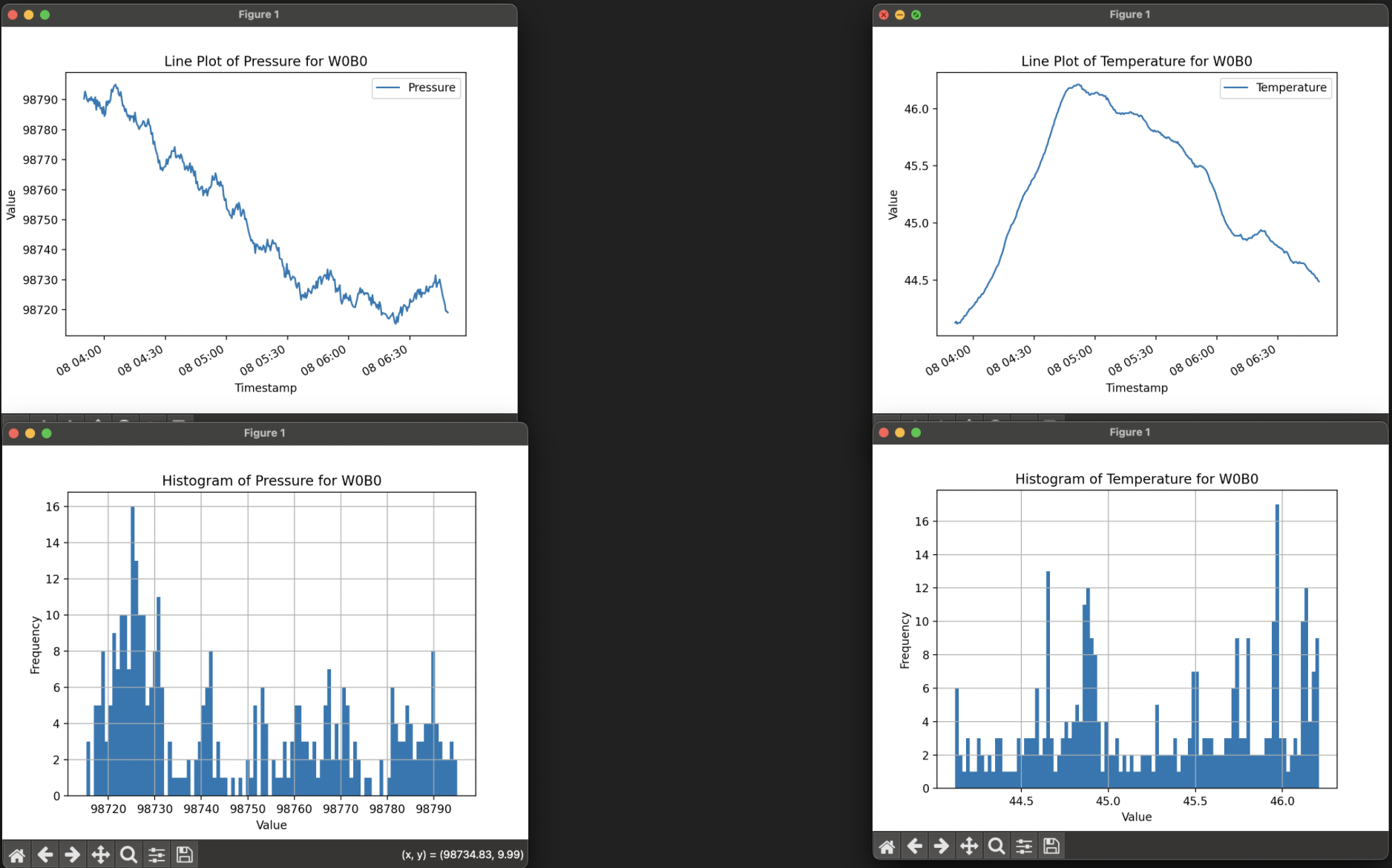Image resolution: width=1392 pixels, height=868 pixels.
Task: Reset view with Home in Temperature histogram toolbar
Action: click(887, 846)
